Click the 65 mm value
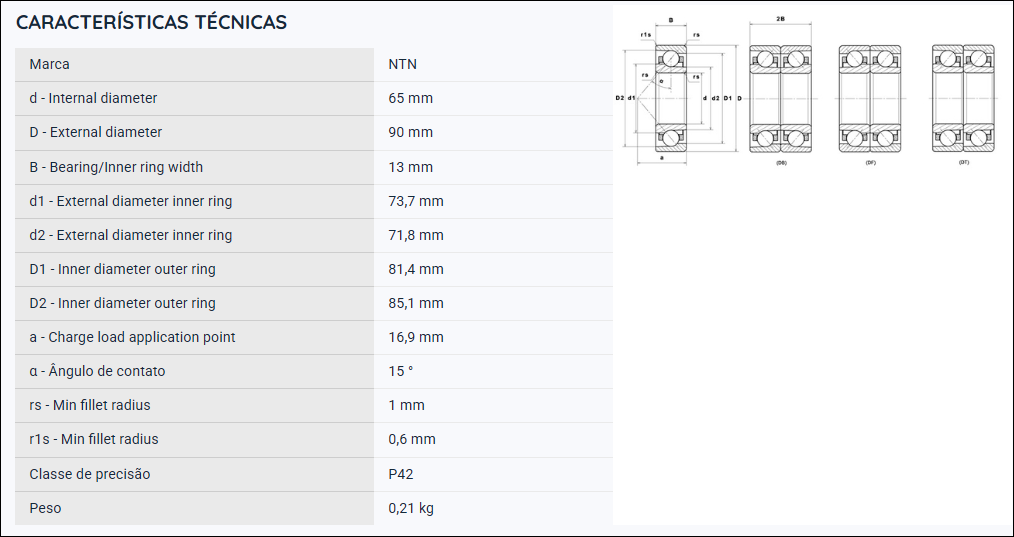The height and width of the screenshot is (537, 1014). pyautogui.click(x=411, y=98)
